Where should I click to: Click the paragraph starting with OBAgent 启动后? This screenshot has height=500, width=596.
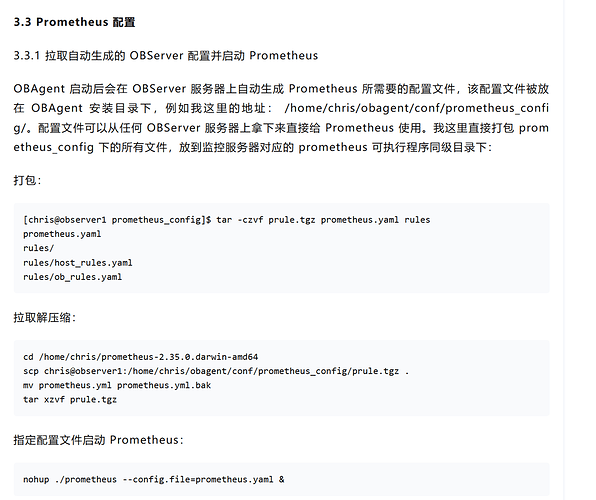point(281,118)
